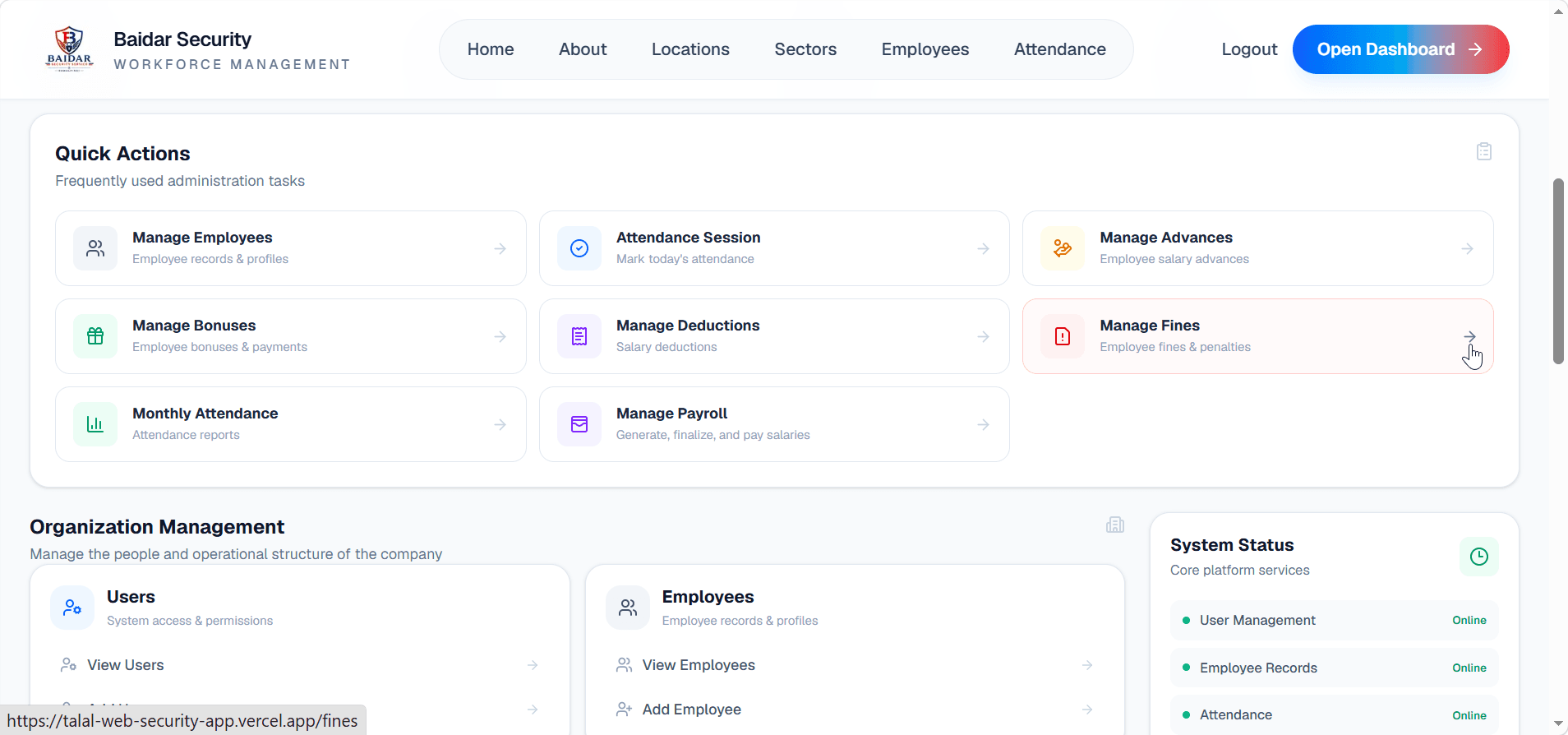
Task: Click the Employee Records status row
Action: [1334, 668]
